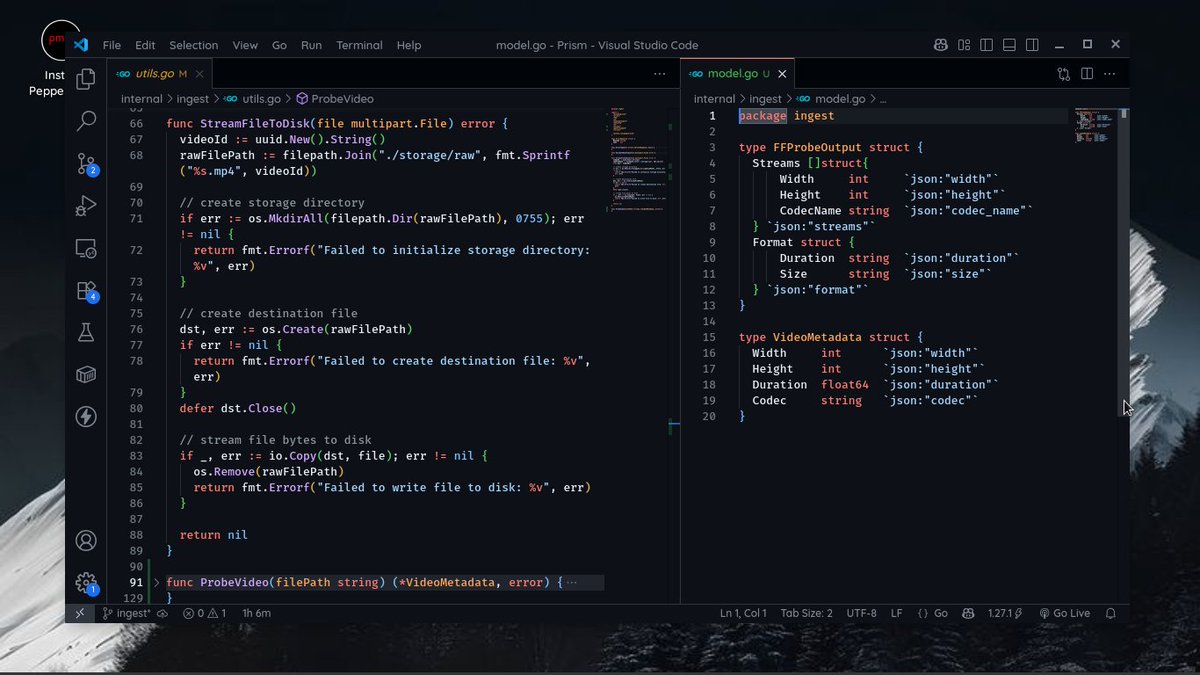This screenshot has height=675, width=1200.
Task: Open utils.go breadcrumb in left editor
Action: click(252, 99)
